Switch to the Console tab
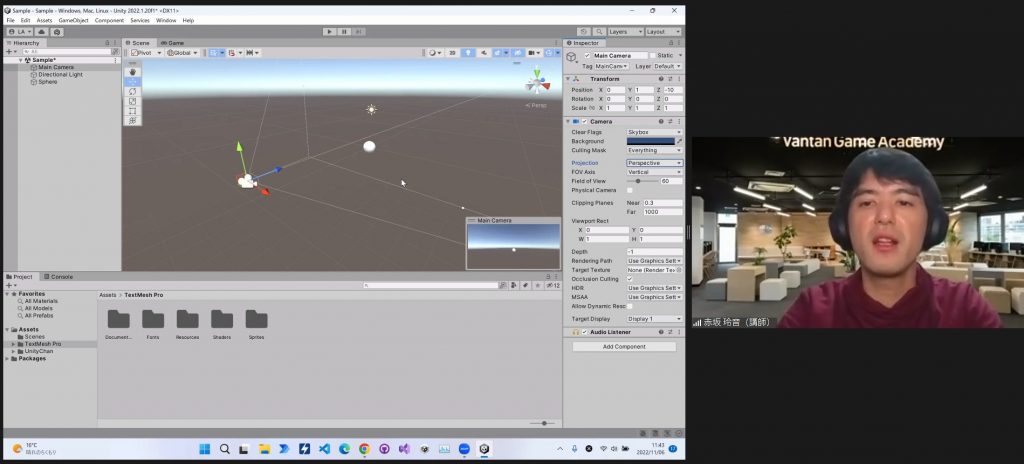 pos(58,276)
